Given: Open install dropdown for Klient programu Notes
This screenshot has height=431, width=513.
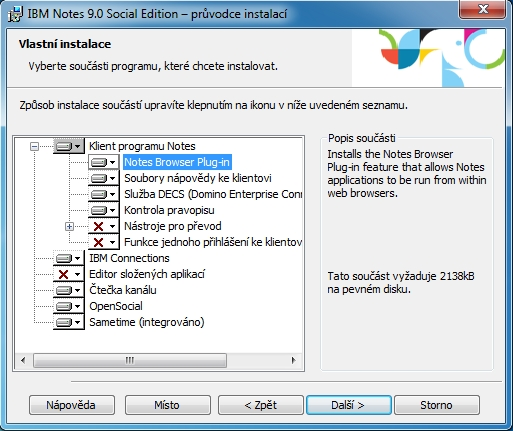Looking at the screenshot, I should (x=69, y=146).
